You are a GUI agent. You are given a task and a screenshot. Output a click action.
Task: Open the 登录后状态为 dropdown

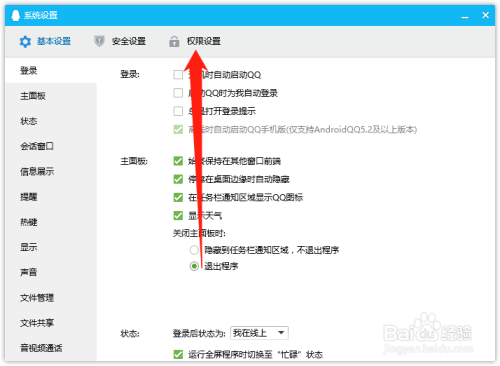tap(259, 333)
